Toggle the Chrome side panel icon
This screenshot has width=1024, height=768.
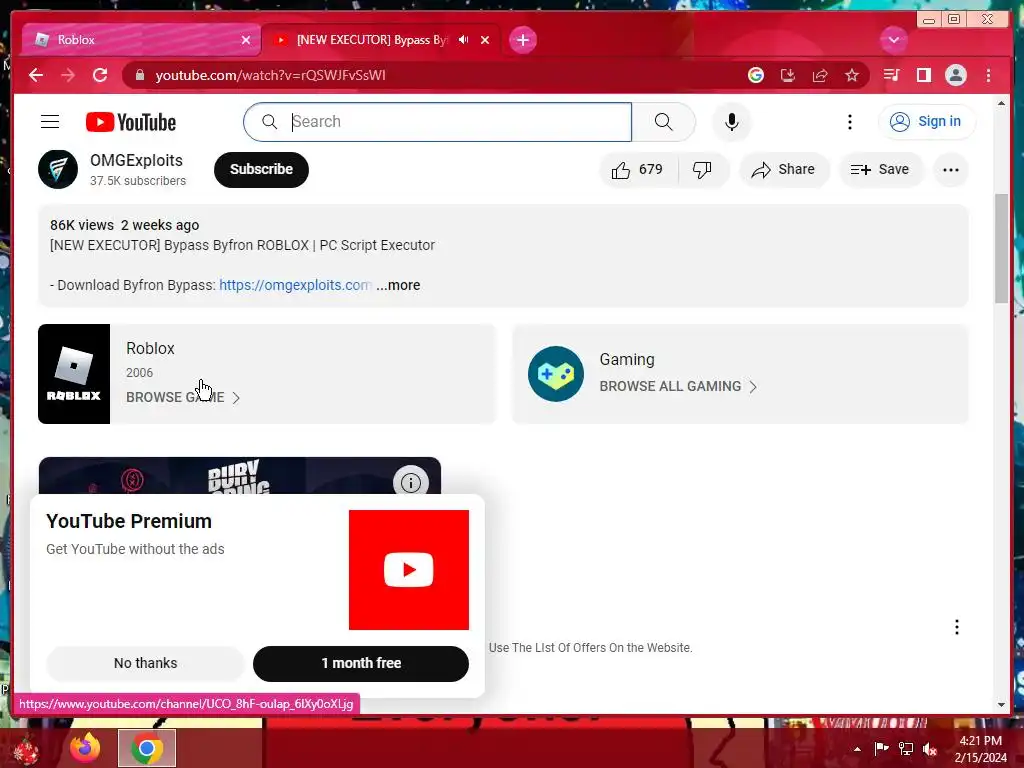923,75
